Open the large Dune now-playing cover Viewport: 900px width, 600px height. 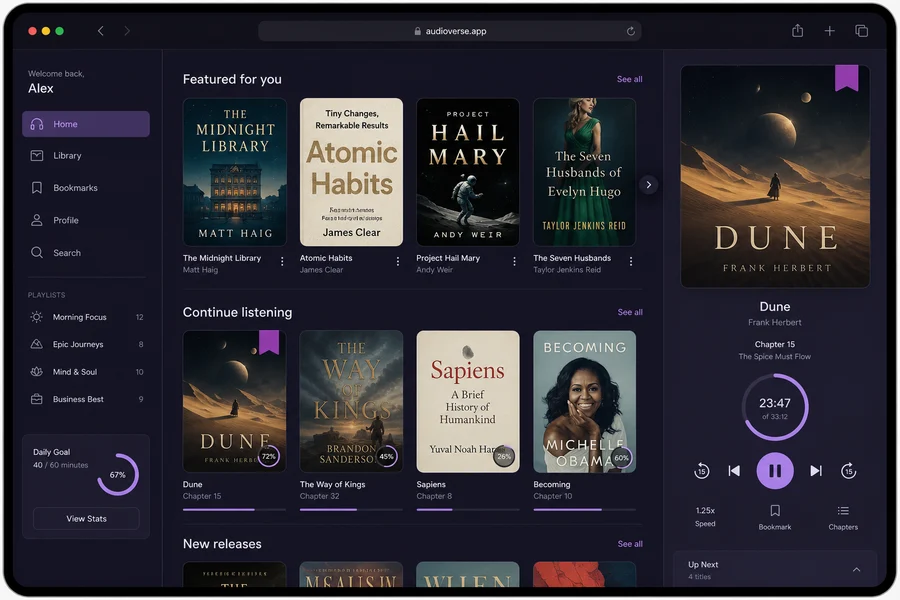click(775, 176)
